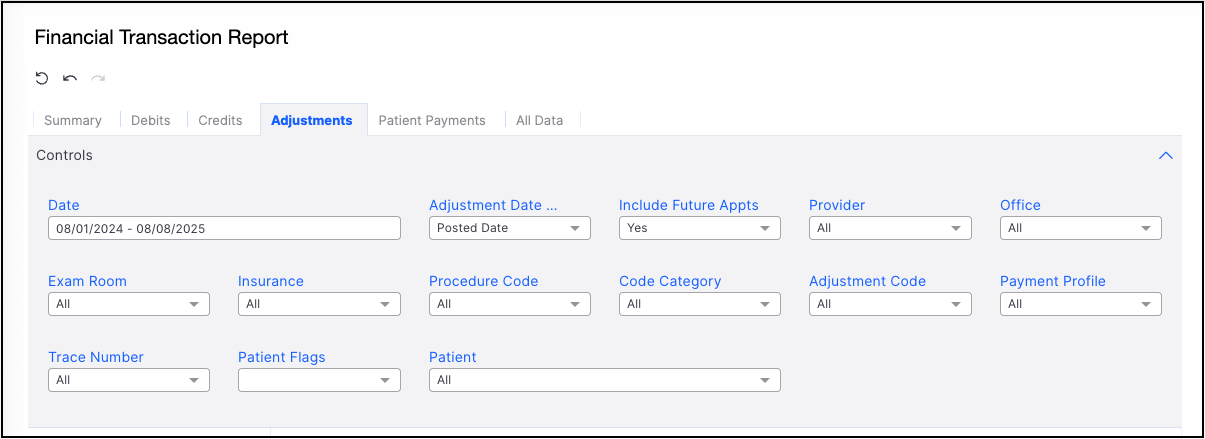Expand the Include Future Appts dropdown
1205x439 pixels.
click(700, 228)
